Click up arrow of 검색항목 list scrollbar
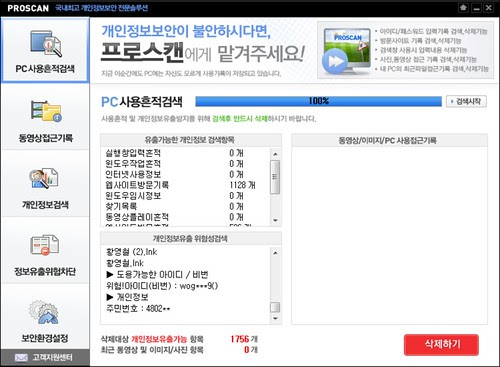Image resolution: width=500 pixels, height=367 pixels. (x=275, y=154)
